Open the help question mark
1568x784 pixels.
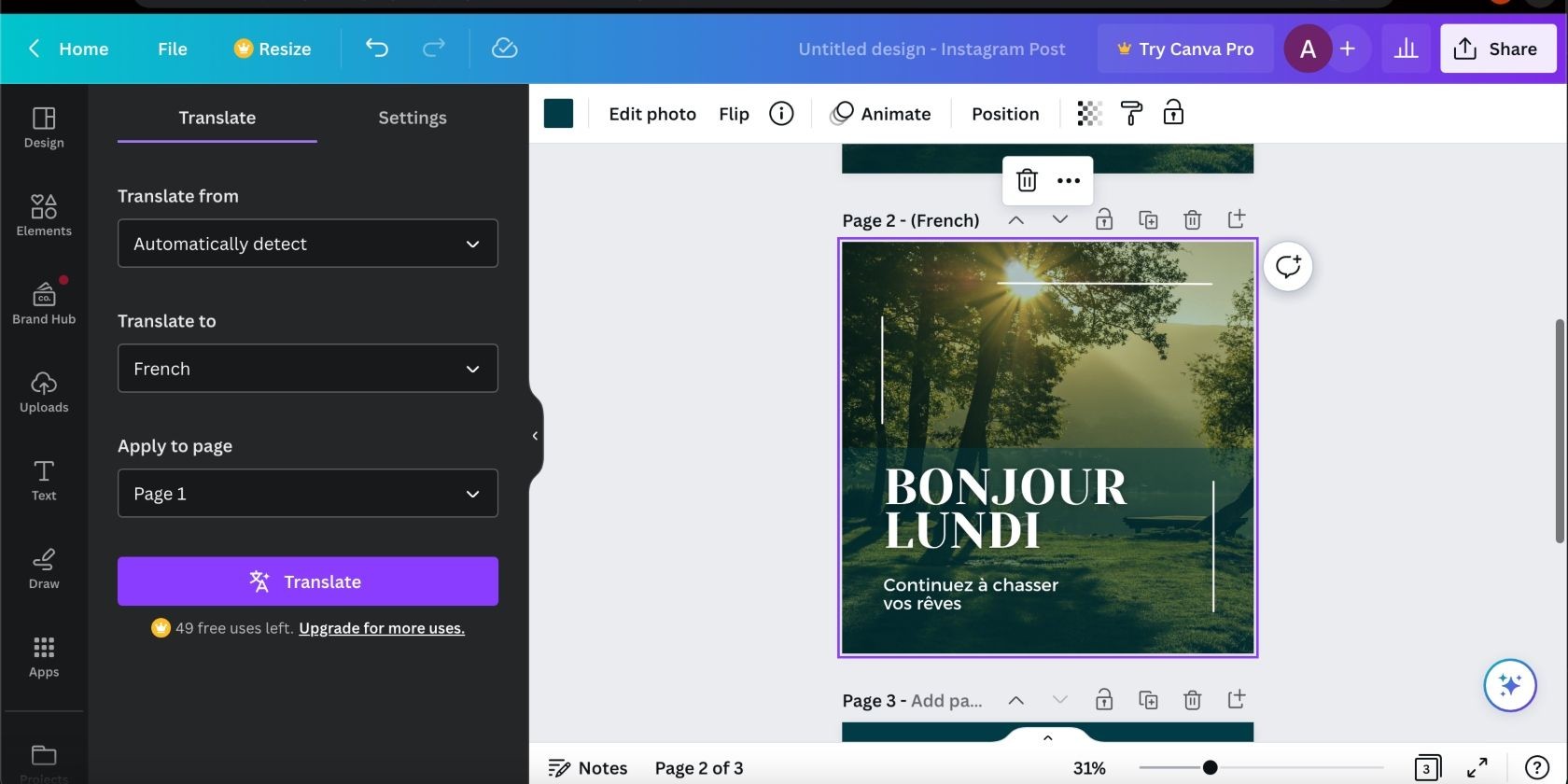pos(1536,767)
